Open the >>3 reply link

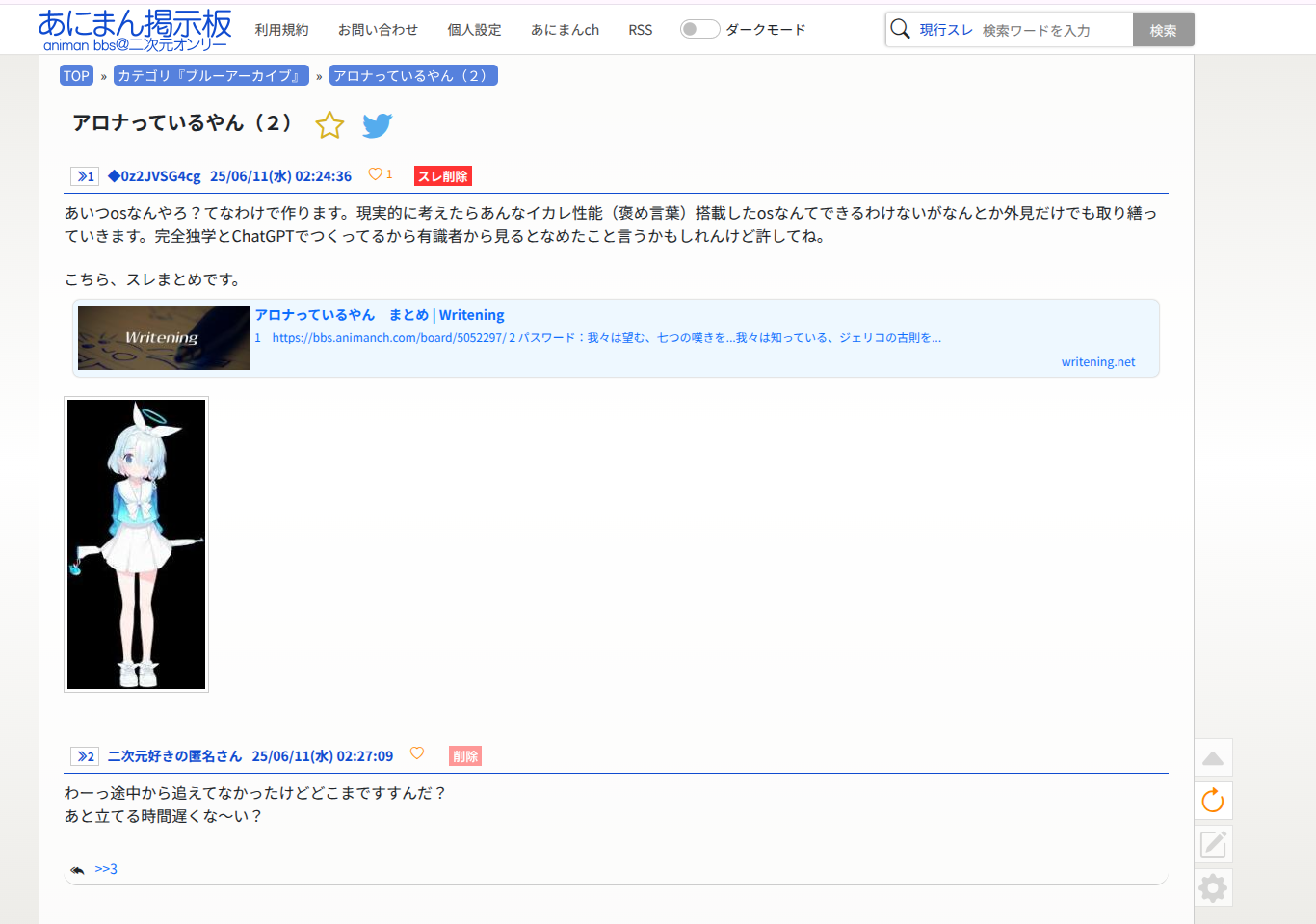tap(106, 869)
